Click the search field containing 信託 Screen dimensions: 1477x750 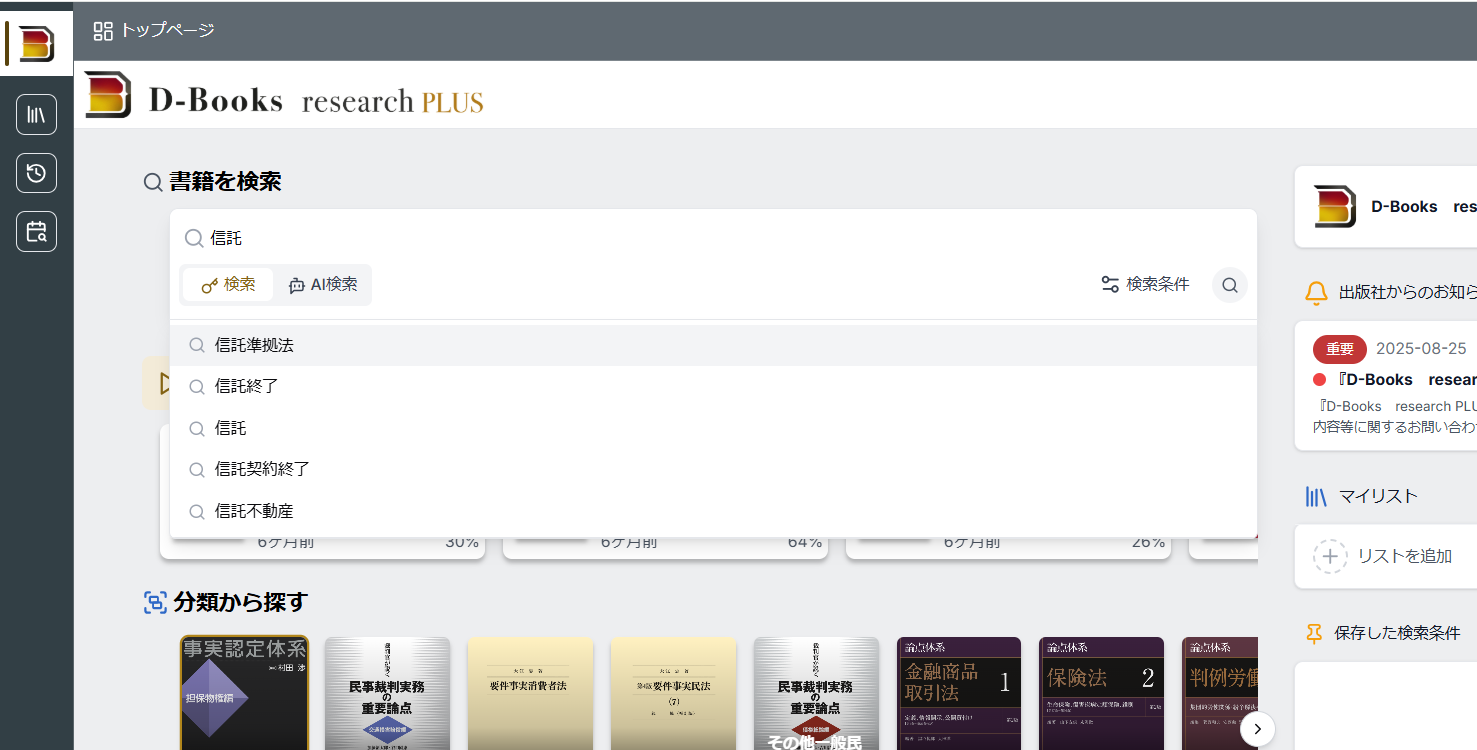[713, 238]
